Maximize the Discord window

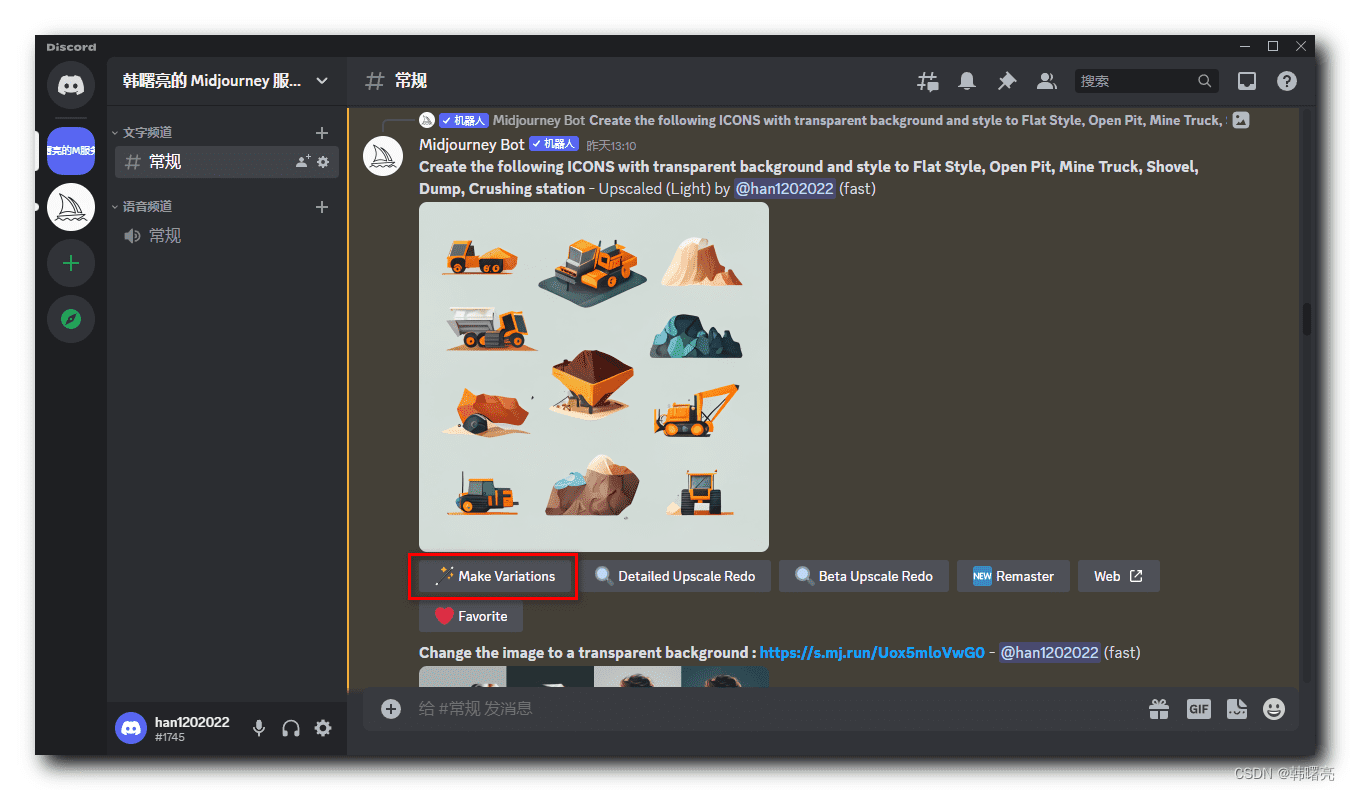(x=1273, y=46)
